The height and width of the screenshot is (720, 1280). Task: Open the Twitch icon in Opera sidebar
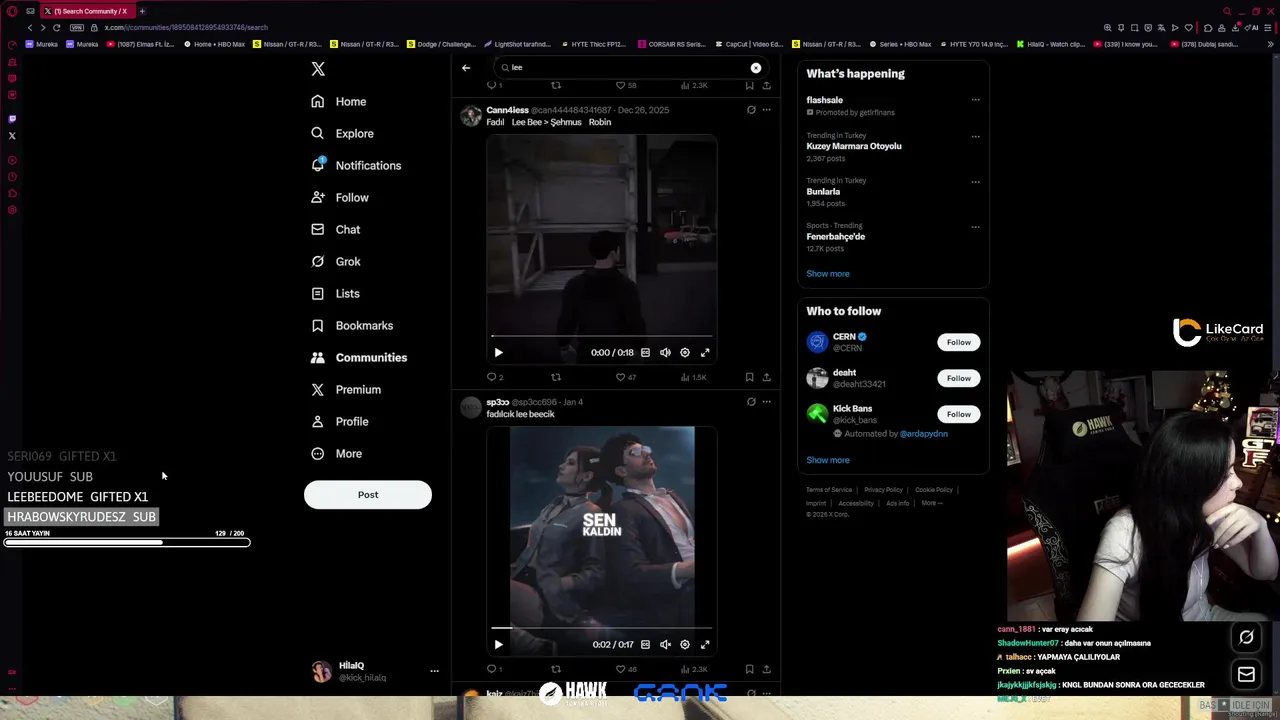pyautogui.click(x=12, y=119)
